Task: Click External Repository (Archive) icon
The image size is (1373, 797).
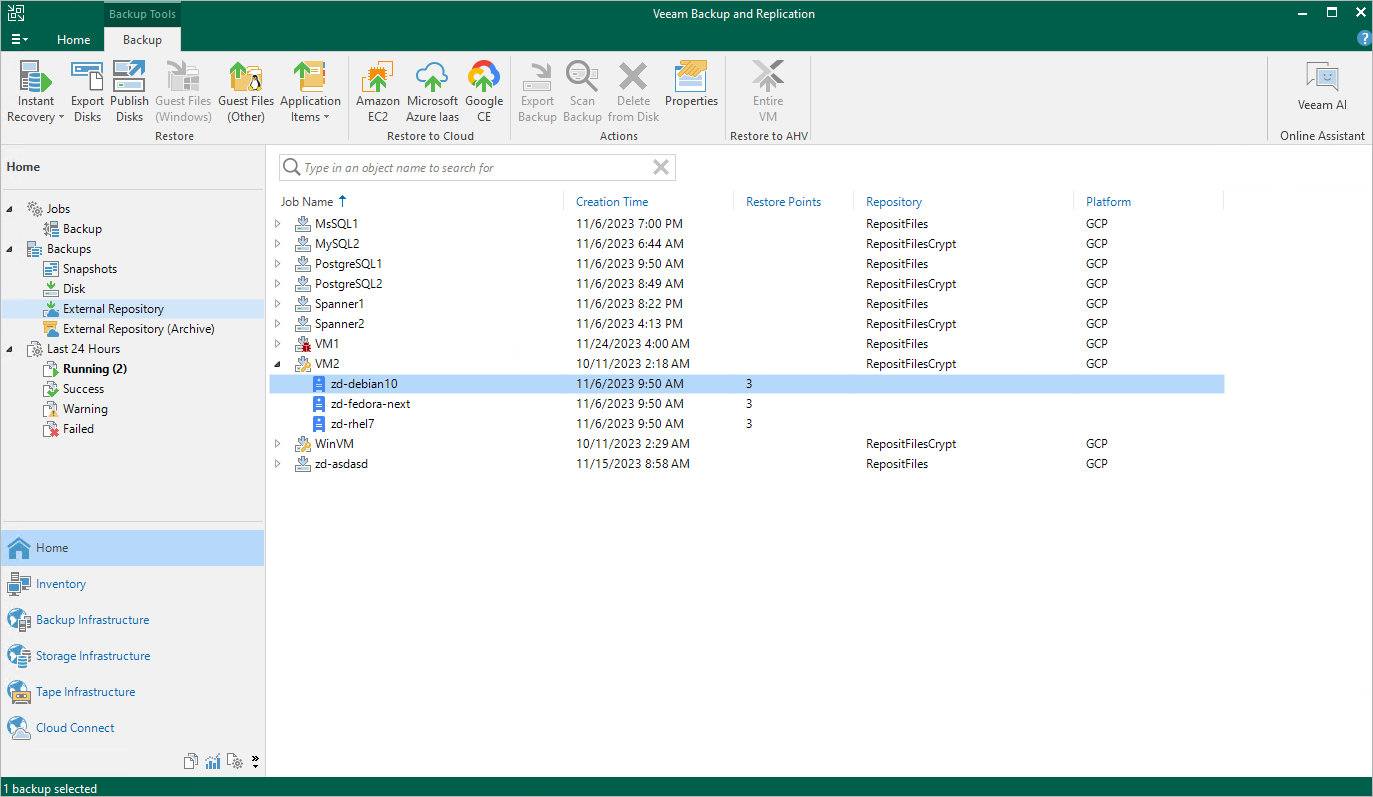Action: pos(52,329)
